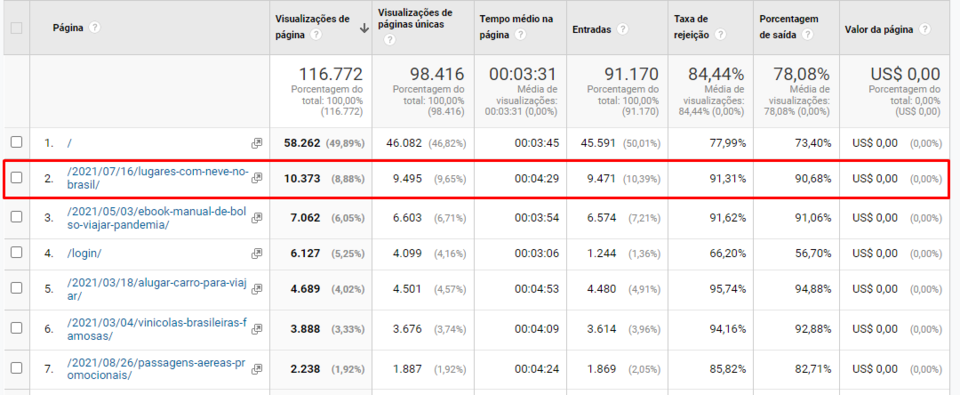960x395 pixels.
Task: Select average time value 00:03:31
Action: 523,75
